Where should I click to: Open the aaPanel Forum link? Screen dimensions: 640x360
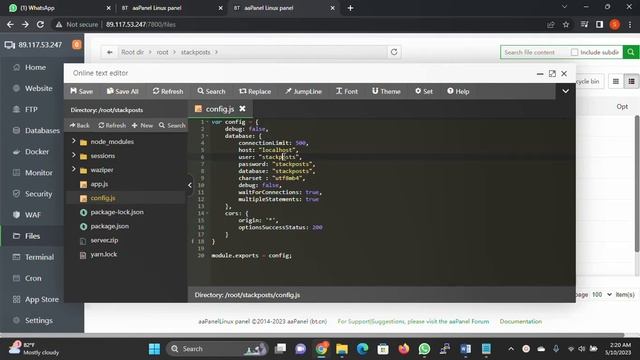[x=469, y=322]
